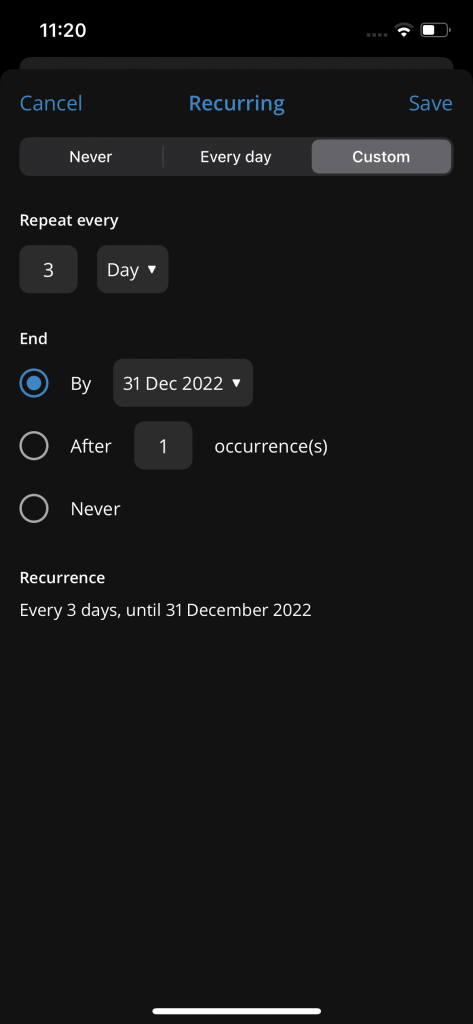This screenshot has width=473, height=1024.
Task: Edit the repeat interval number field
Action: click(48, 269)
